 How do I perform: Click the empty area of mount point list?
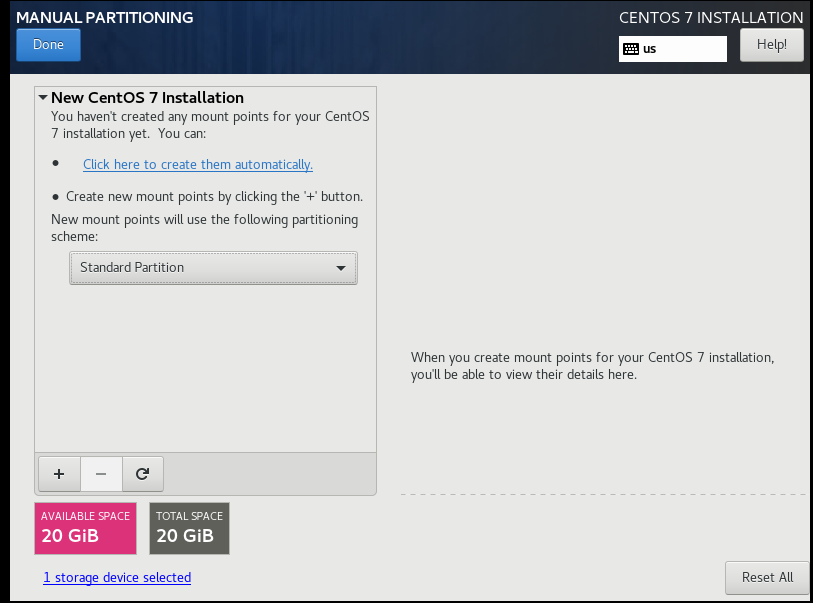coord(205,370)
